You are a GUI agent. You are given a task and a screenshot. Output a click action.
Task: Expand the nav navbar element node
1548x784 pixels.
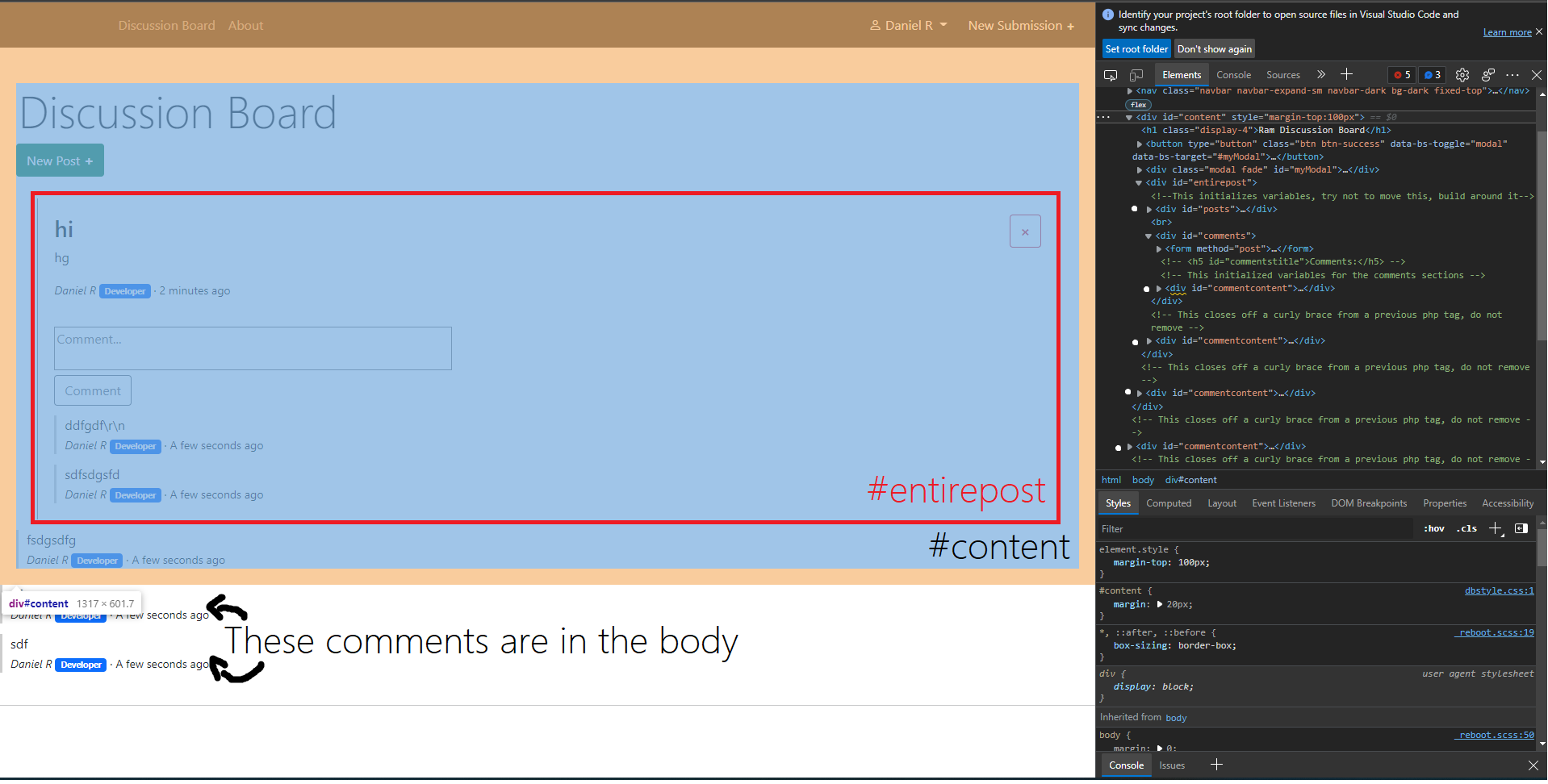(x=1130, y=91)
